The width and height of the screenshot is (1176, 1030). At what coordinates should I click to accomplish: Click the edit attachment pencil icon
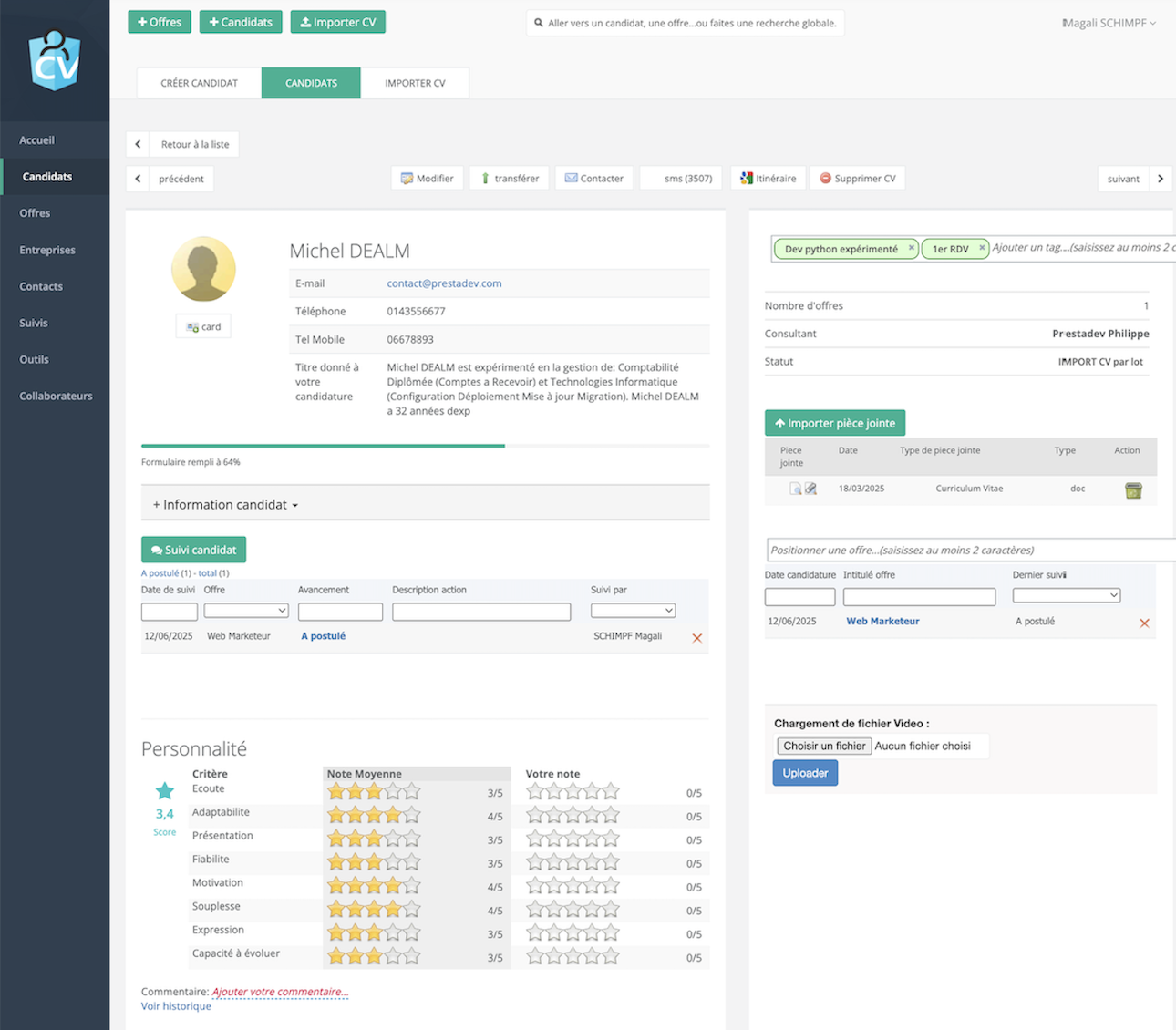coord(810,489)
